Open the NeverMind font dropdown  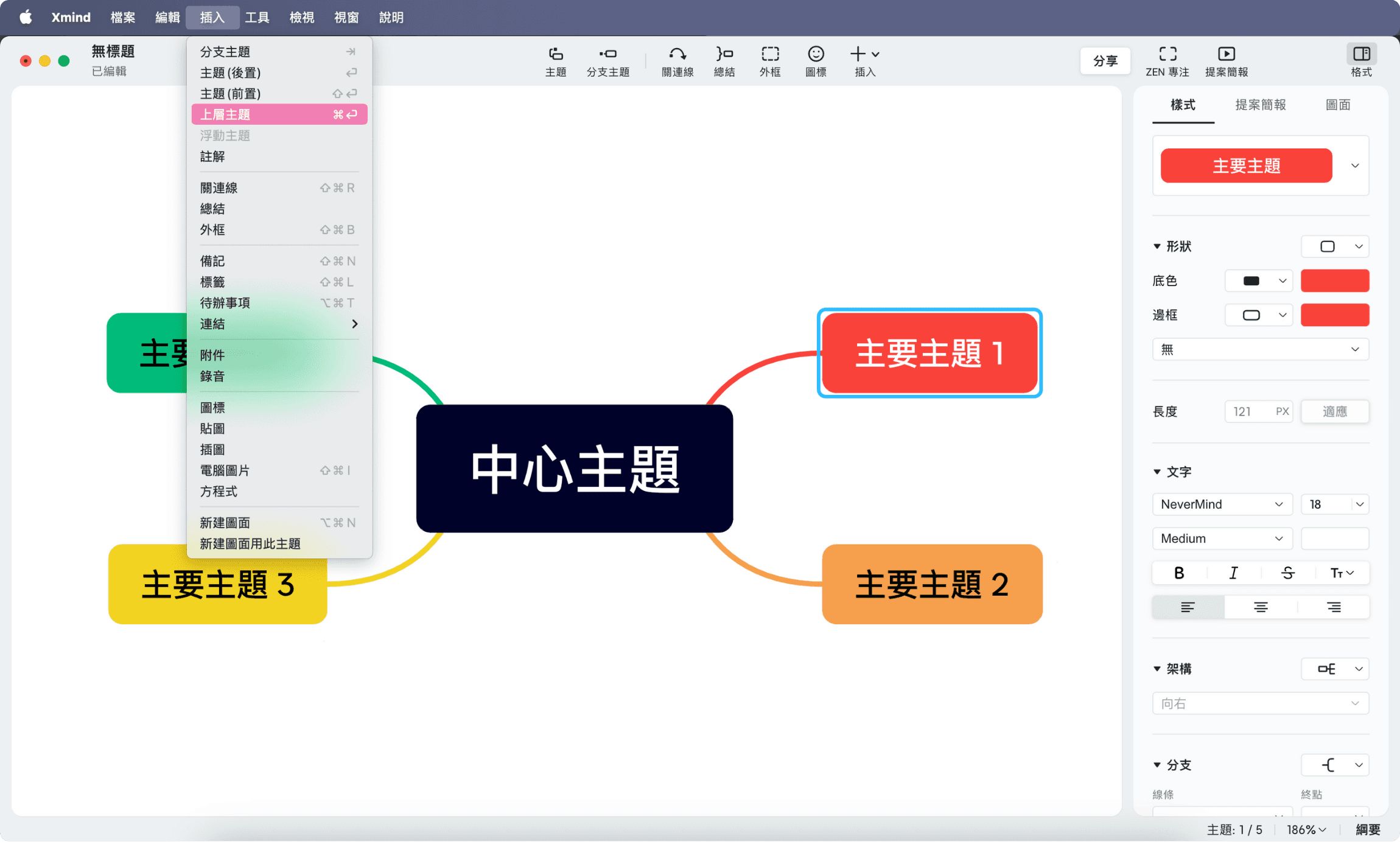[1221, 504]
